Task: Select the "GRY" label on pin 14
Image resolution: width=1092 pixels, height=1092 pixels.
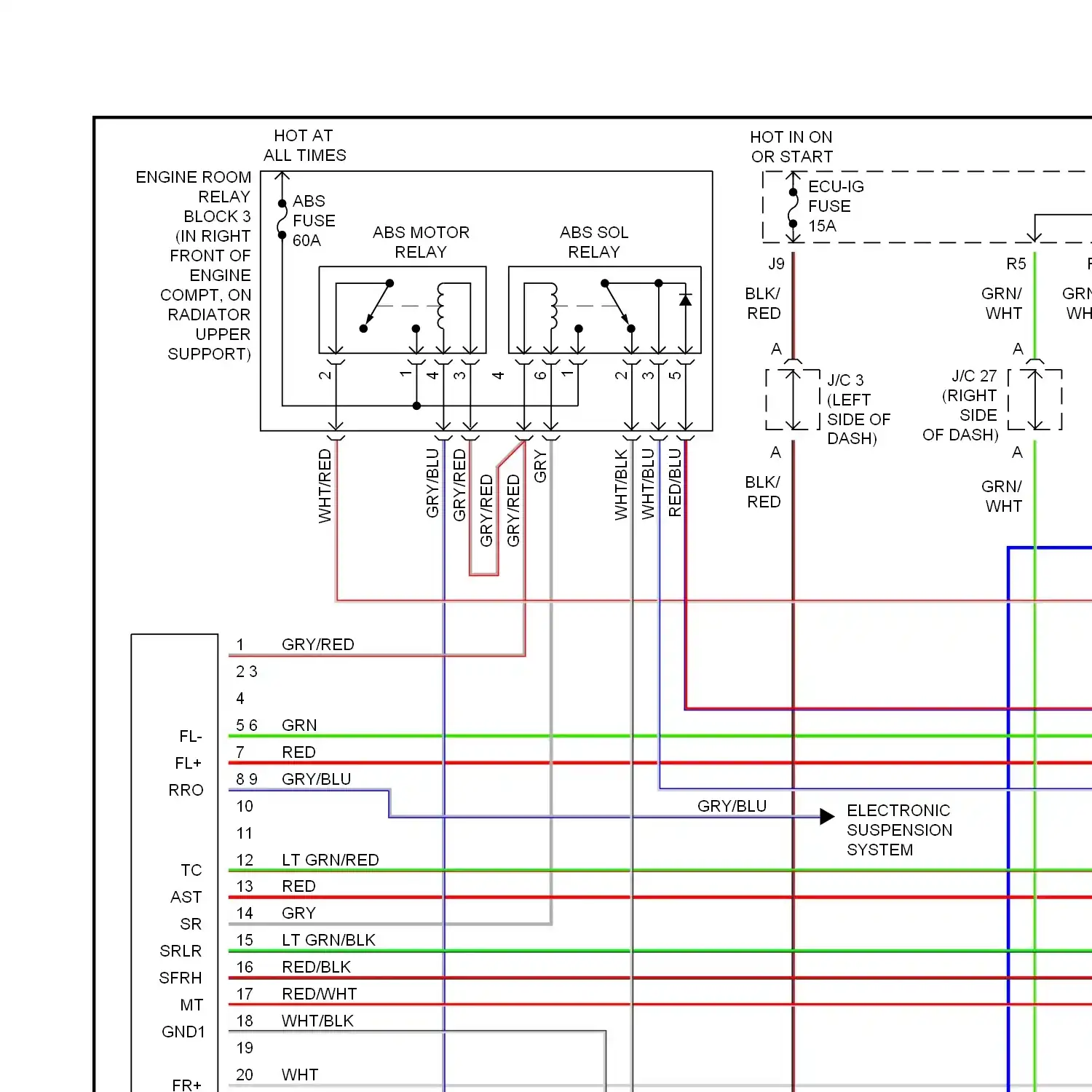Action: tap(298, 913)
